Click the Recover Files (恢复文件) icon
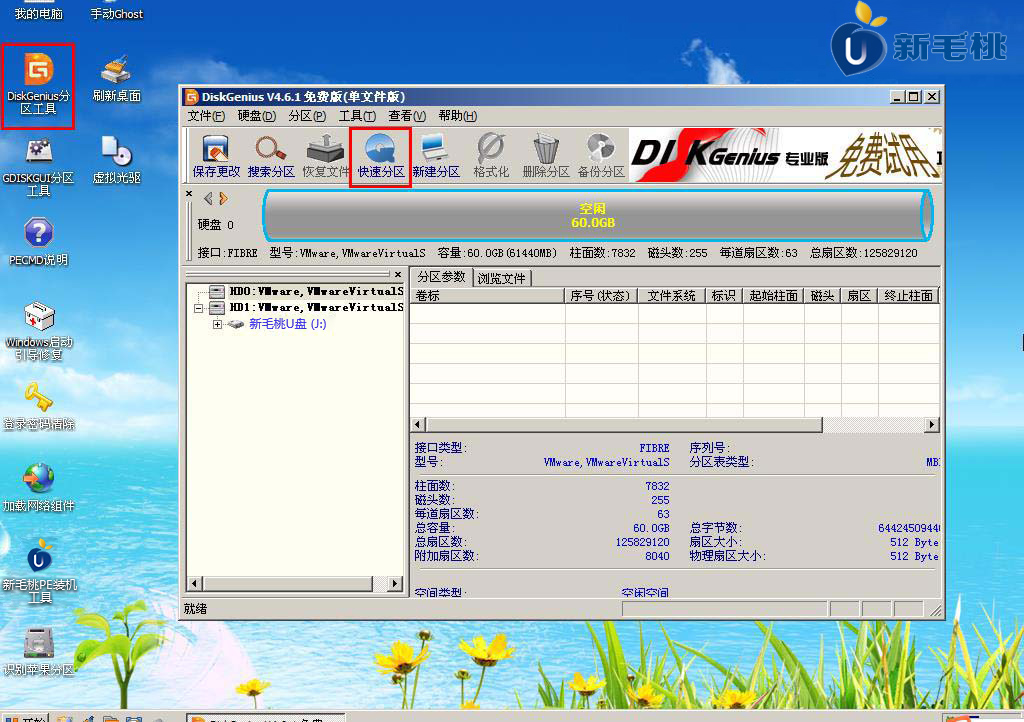 tap(326, 156)
